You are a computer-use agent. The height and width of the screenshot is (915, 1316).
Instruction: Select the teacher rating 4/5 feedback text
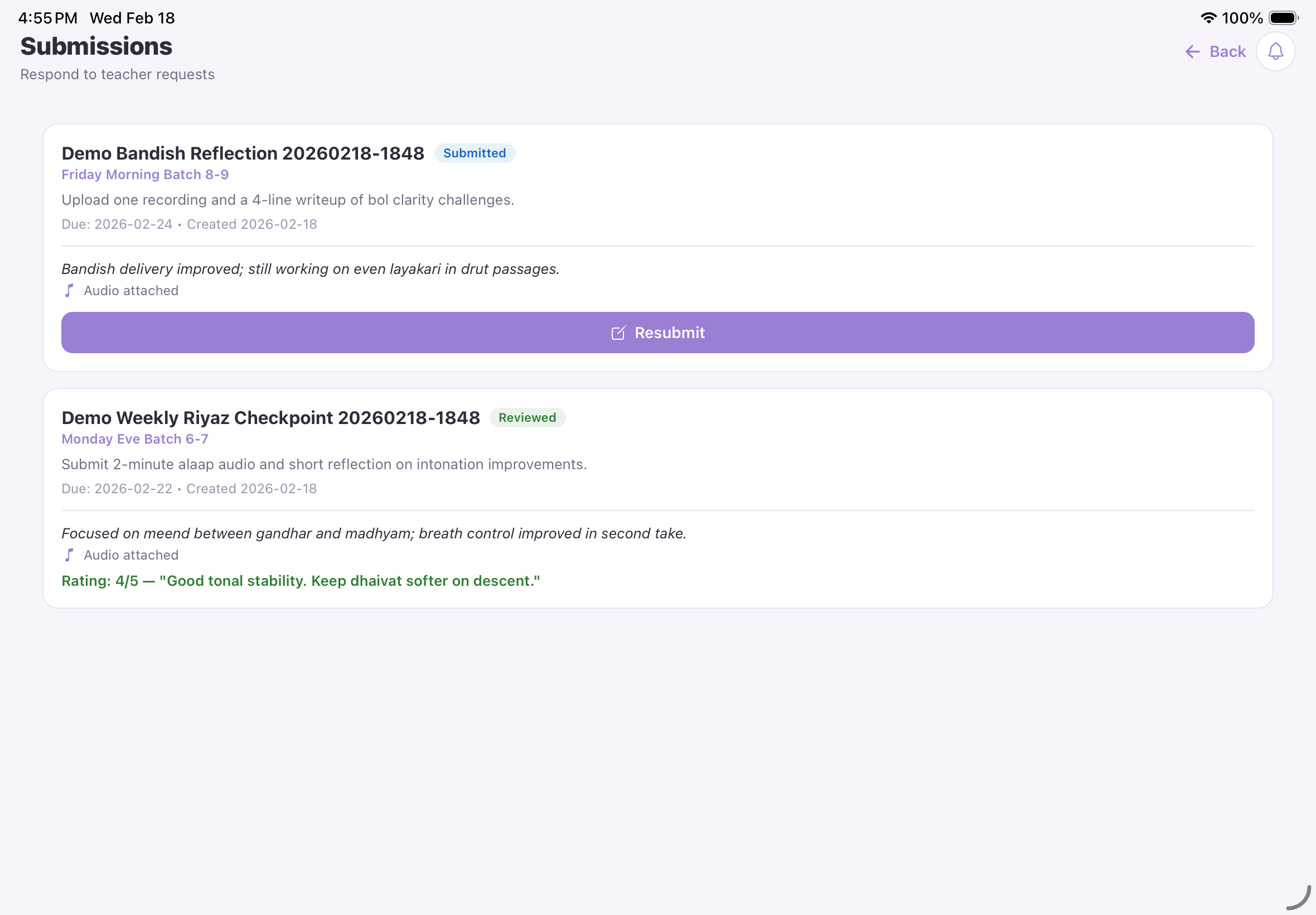tap(301, 581)
